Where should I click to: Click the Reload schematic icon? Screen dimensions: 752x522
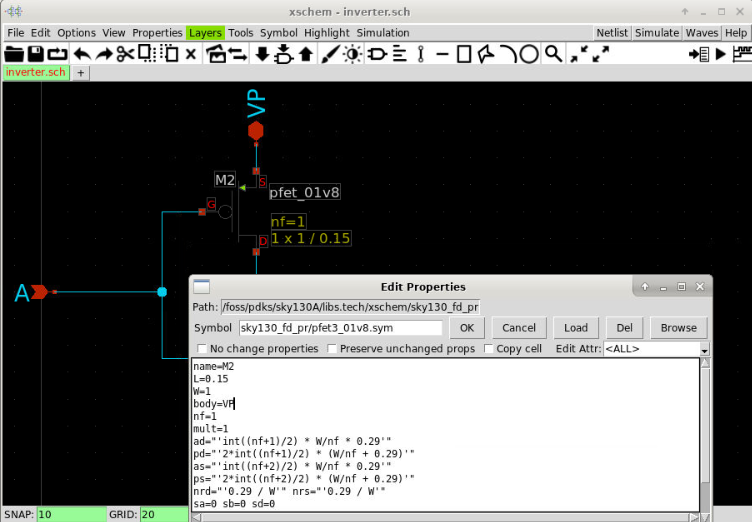coord(58,54)
